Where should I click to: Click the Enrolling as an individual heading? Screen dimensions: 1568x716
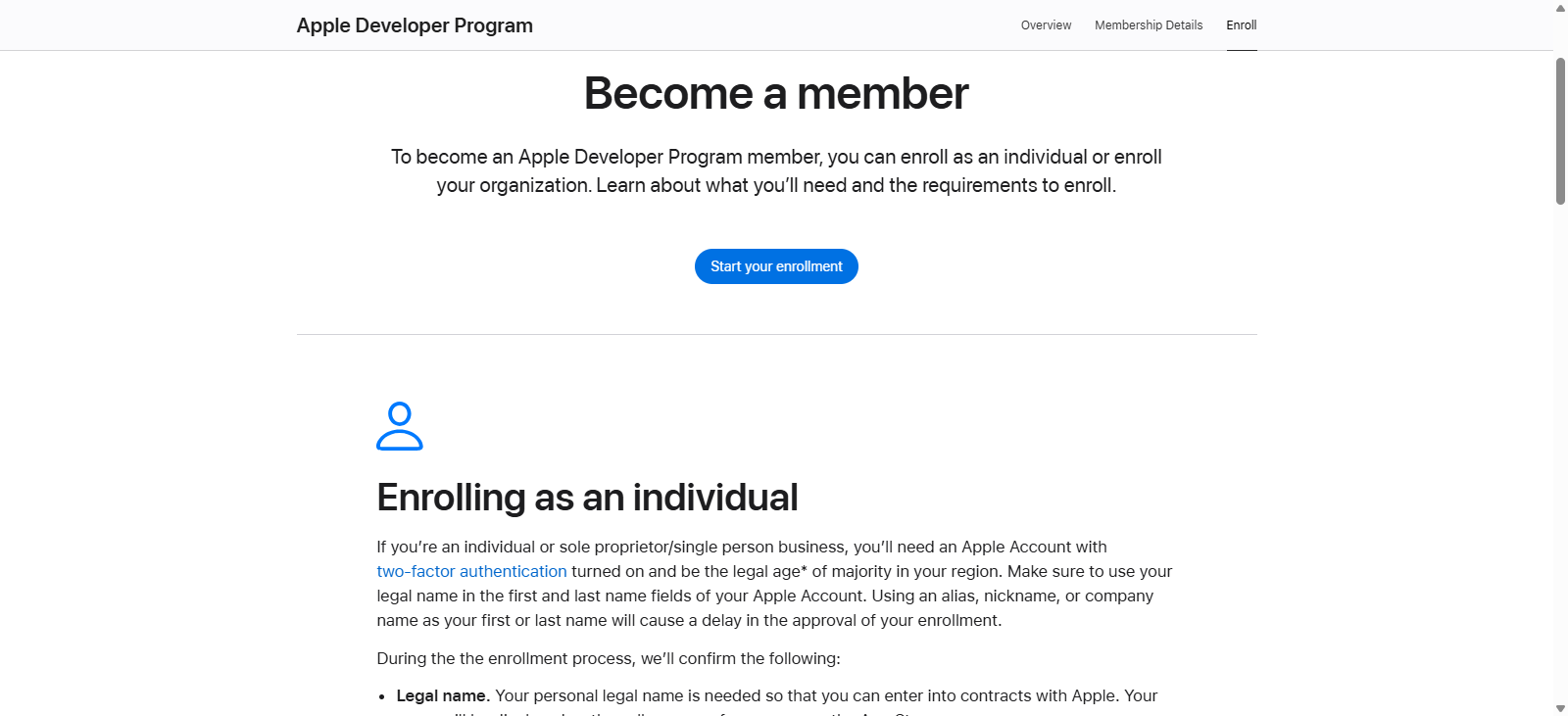click(587, 498)
